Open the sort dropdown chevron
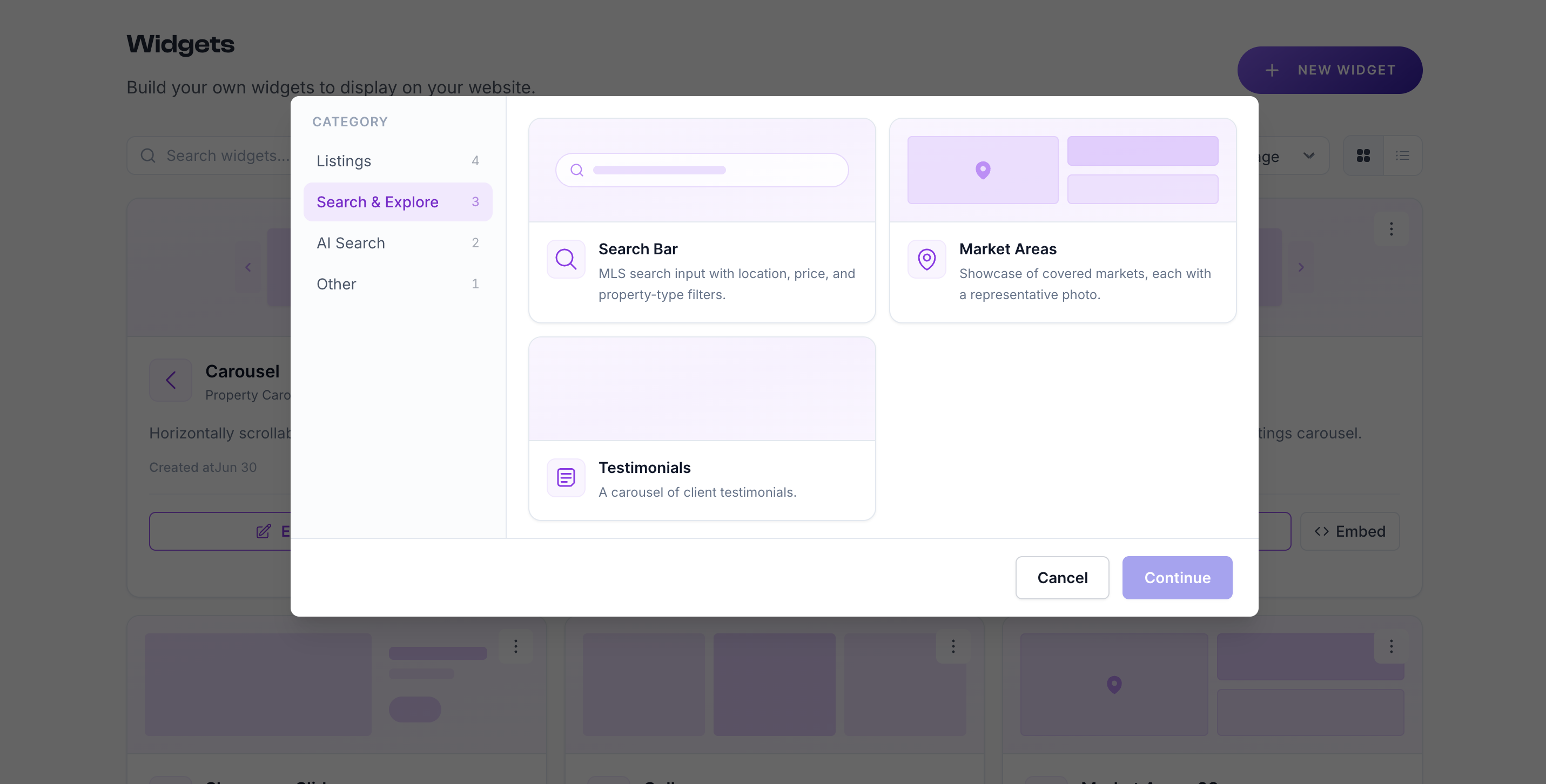Screen dimensions: 1546x784 tap(1309, 156)
